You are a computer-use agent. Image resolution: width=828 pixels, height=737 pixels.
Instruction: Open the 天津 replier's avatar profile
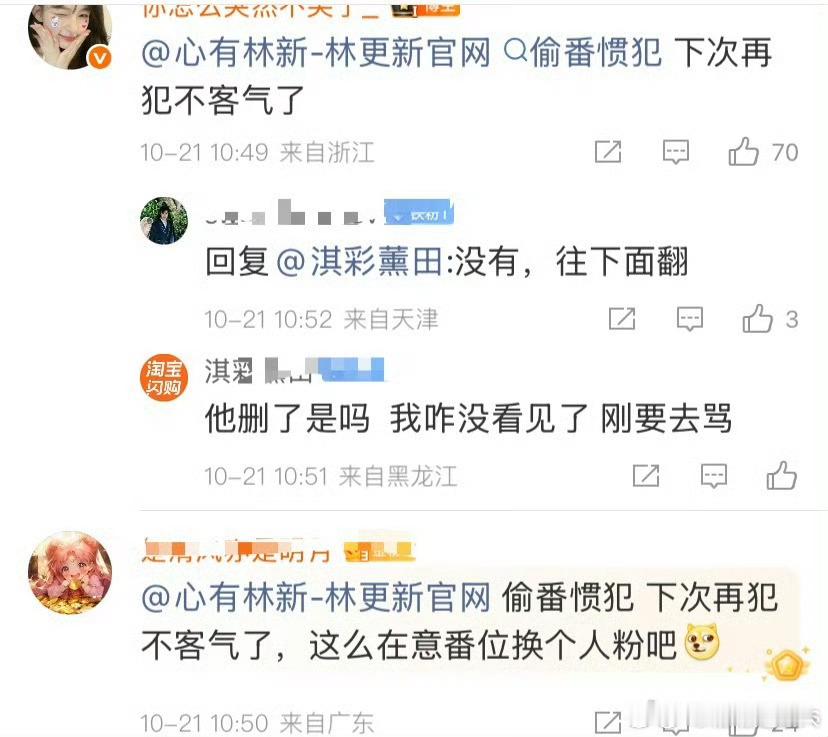pyautogui.click(x=164, y=221)
